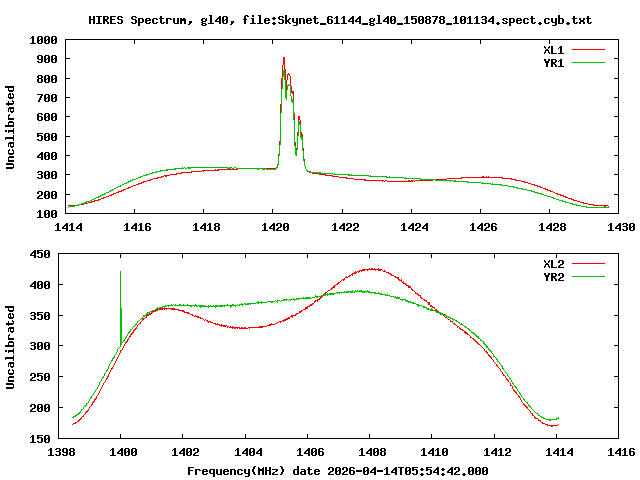This screenshot has height=480, width=640.
Task: Click the red XL1 legend line sample
Action: (588, 50)
